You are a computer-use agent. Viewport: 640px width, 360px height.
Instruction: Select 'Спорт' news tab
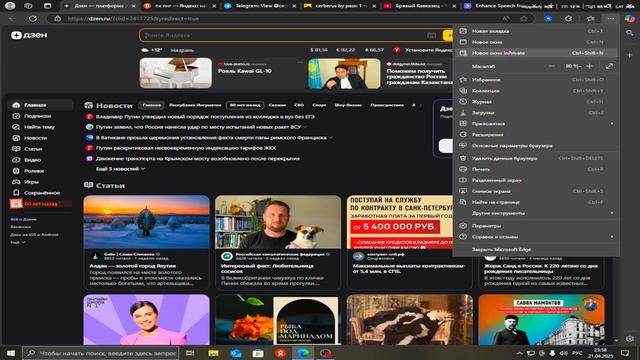(x=319, y=105)
